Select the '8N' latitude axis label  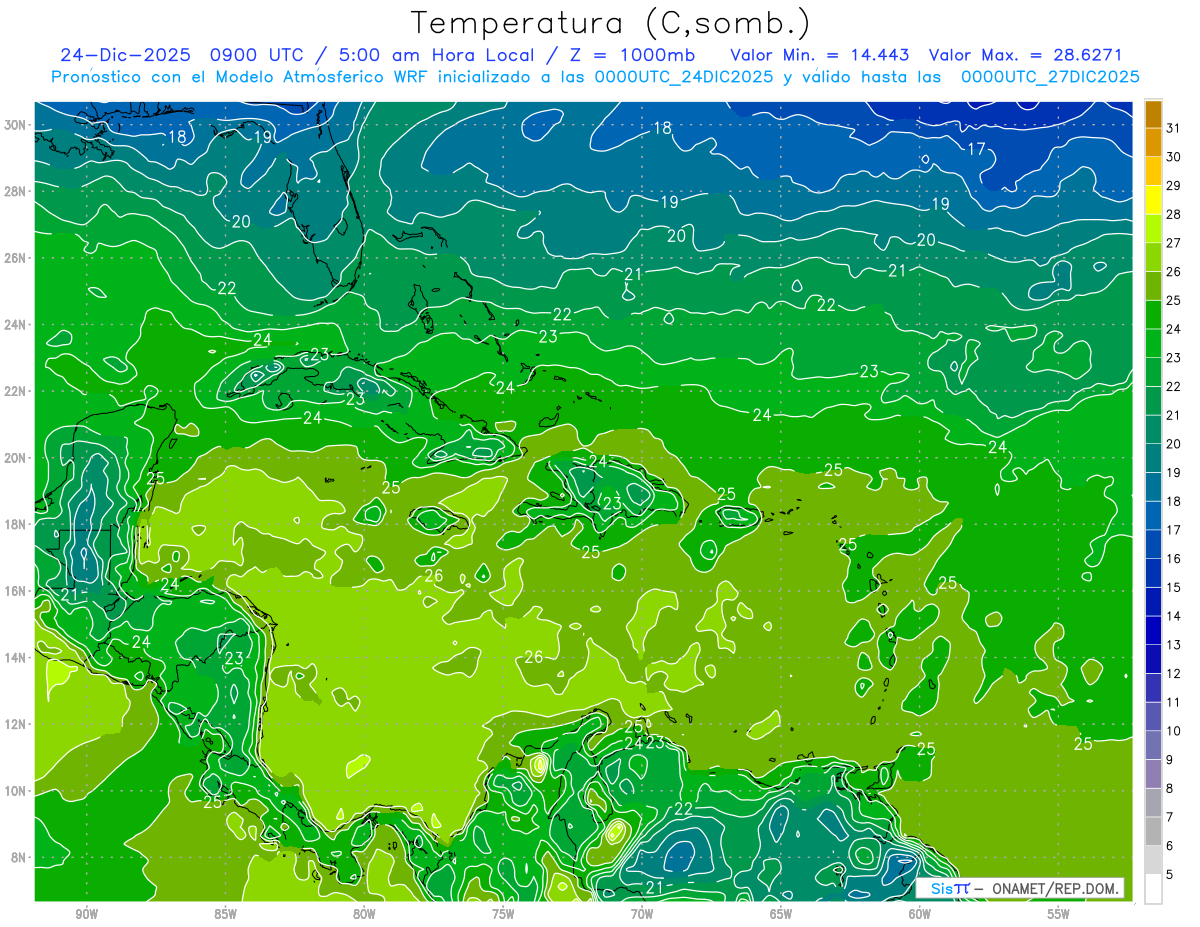(18, 857)
